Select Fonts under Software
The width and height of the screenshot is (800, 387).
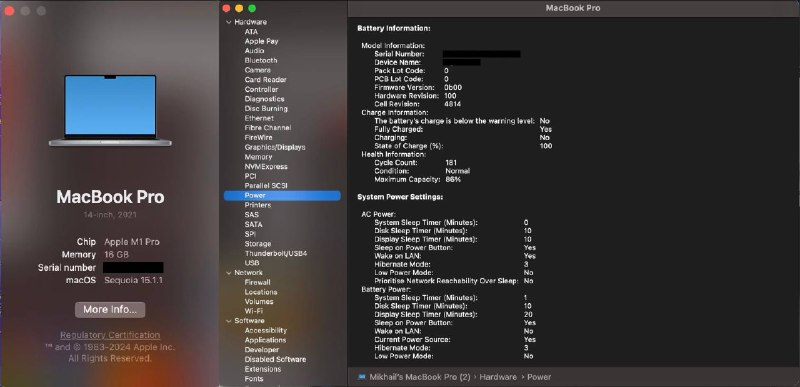point(254,379)
